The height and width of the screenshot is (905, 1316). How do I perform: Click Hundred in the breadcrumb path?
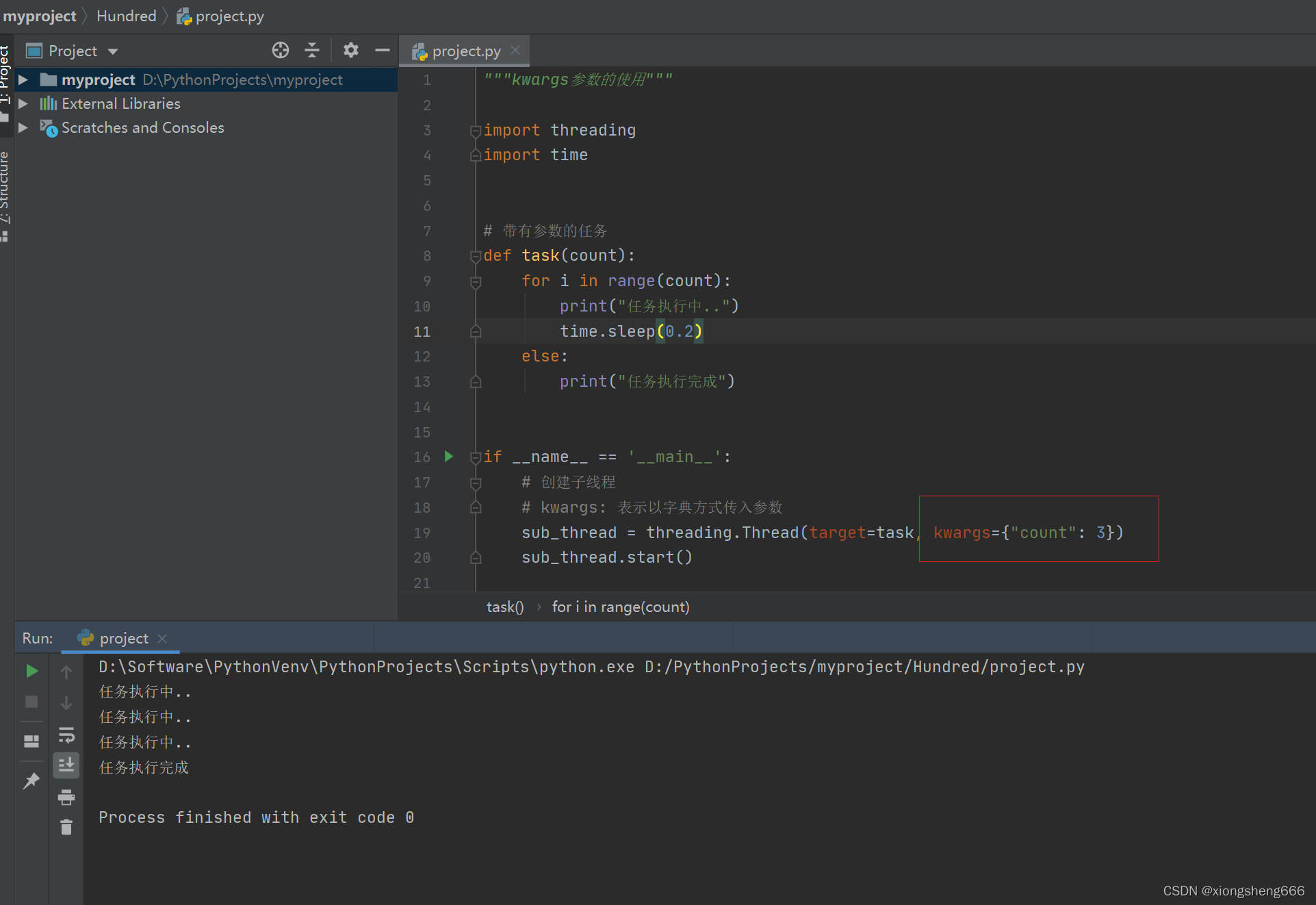[x=127, y=16]
